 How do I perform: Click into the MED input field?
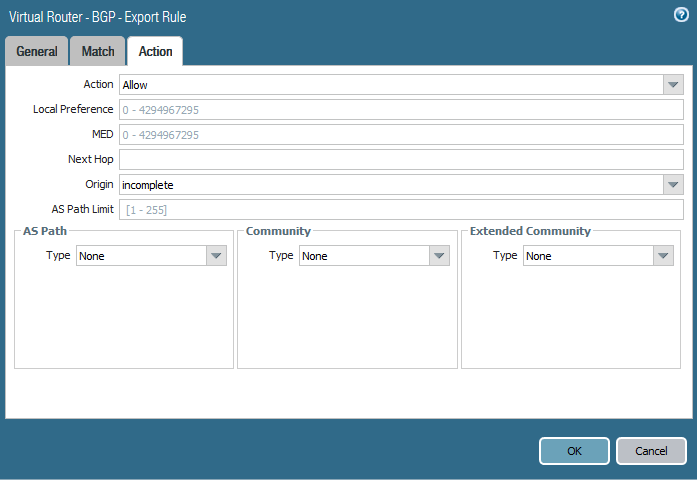(x=400, y=135)
